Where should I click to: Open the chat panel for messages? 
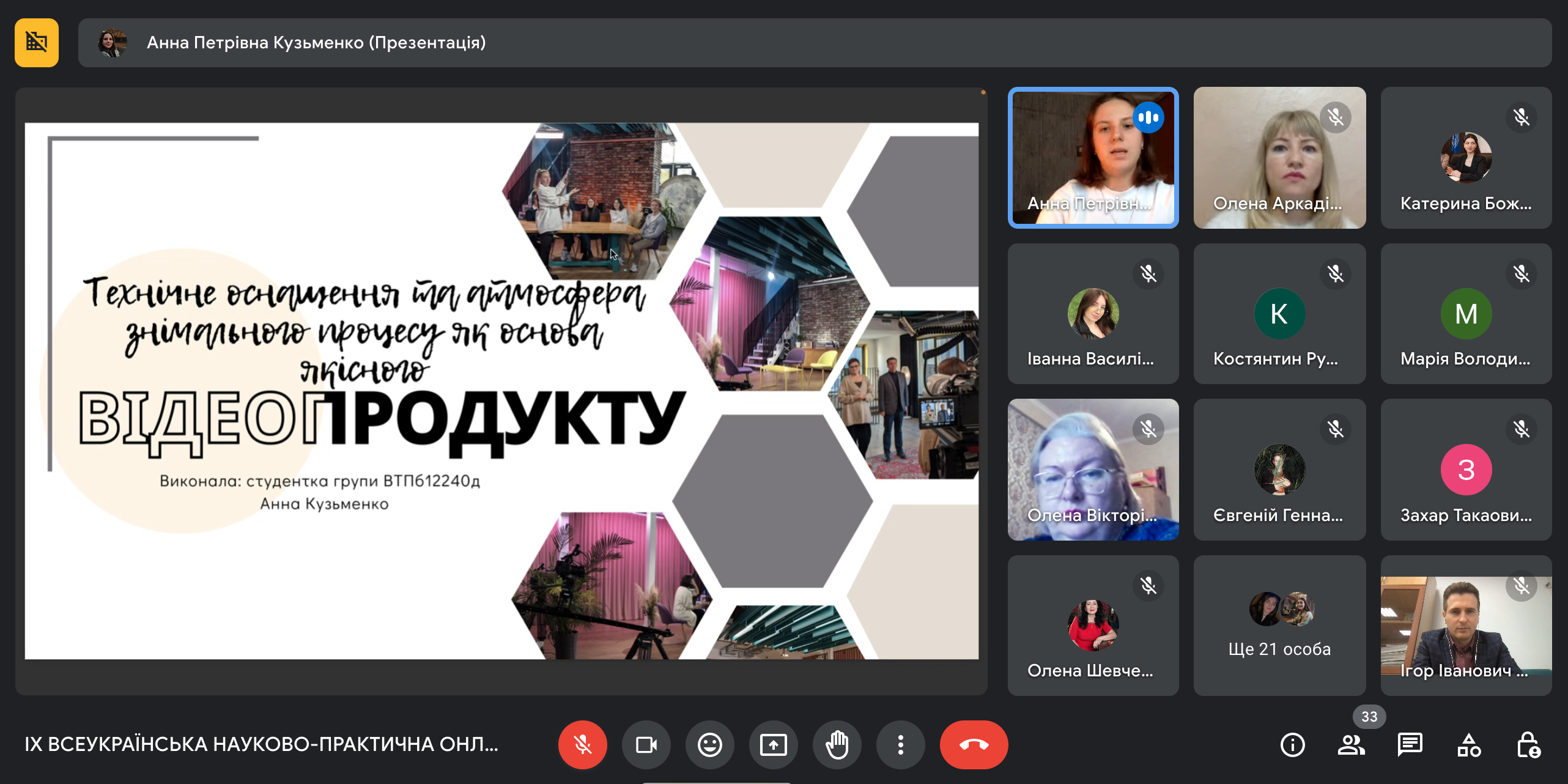[1410, 744]
